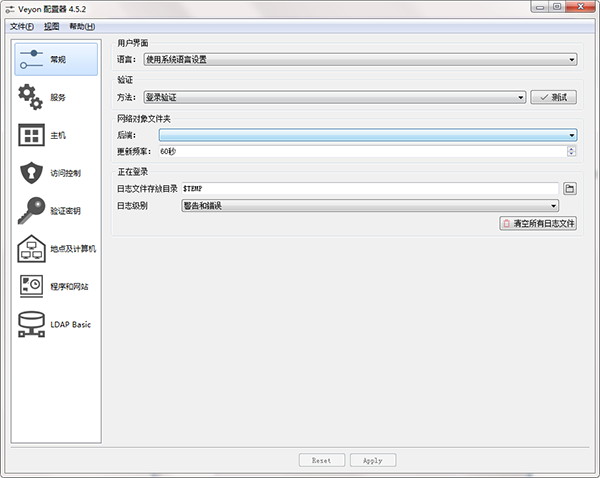Viewport: 600px width, 478px height.
Task: Open the 视图 menu
Action: point(52,26)
